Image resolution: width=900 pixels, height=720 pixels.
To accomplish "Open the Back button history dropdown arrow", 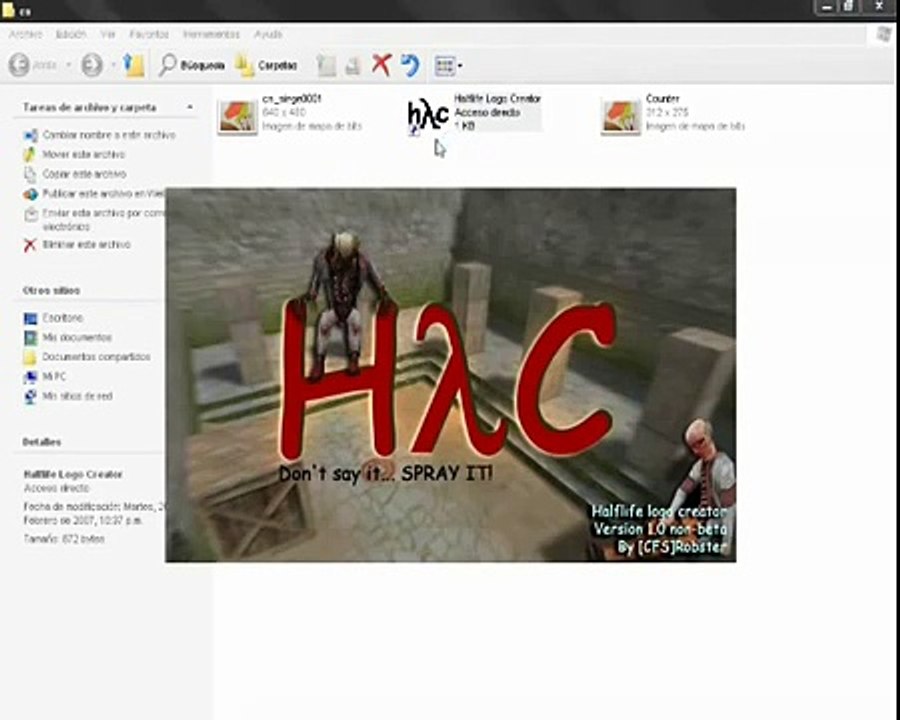I will click(x=68, y=65).
